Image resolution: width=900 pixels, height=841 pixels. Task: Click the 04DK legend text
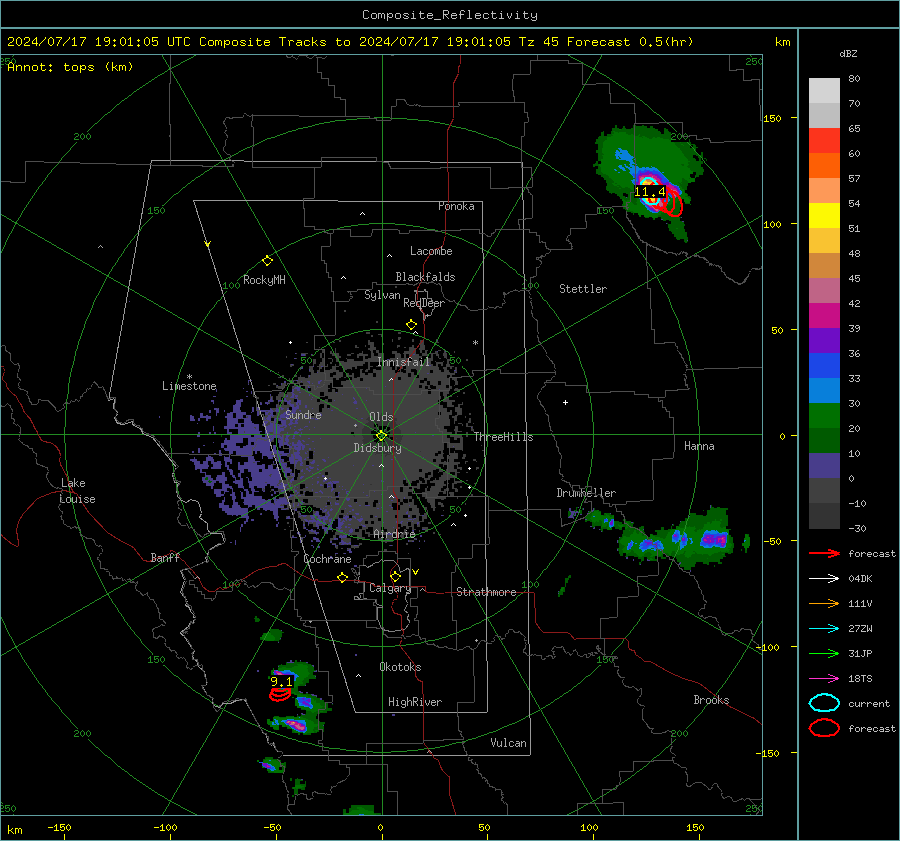click(x=860, y=579)
